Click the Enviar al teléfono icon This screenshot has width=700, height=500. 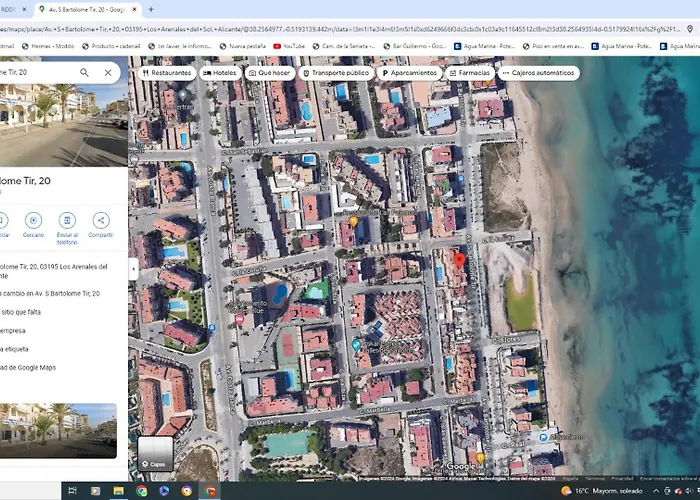[67, 221]
